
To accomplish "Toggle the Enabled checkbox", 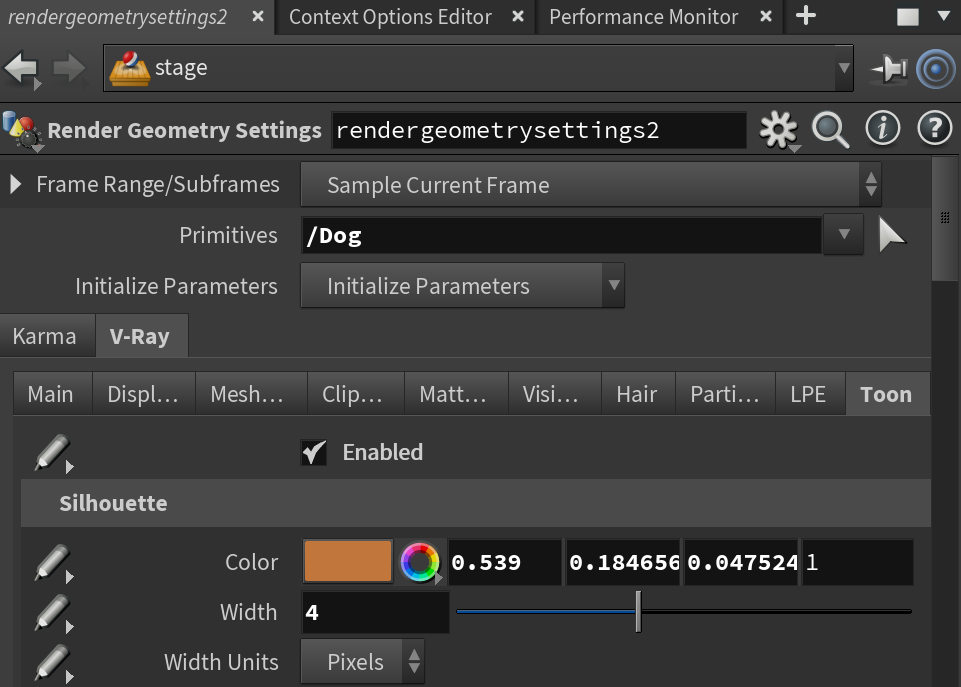I will coord(314,453).
